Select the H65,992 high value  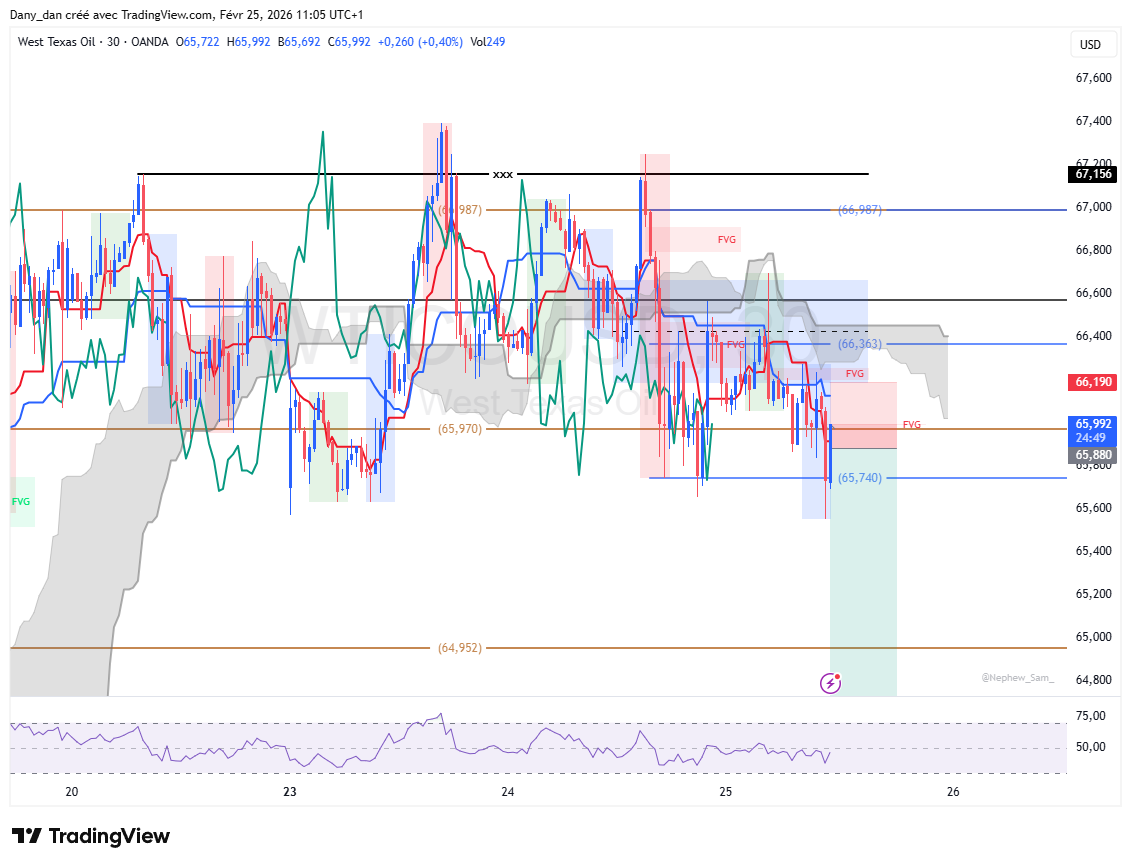(x=249, y=42)
